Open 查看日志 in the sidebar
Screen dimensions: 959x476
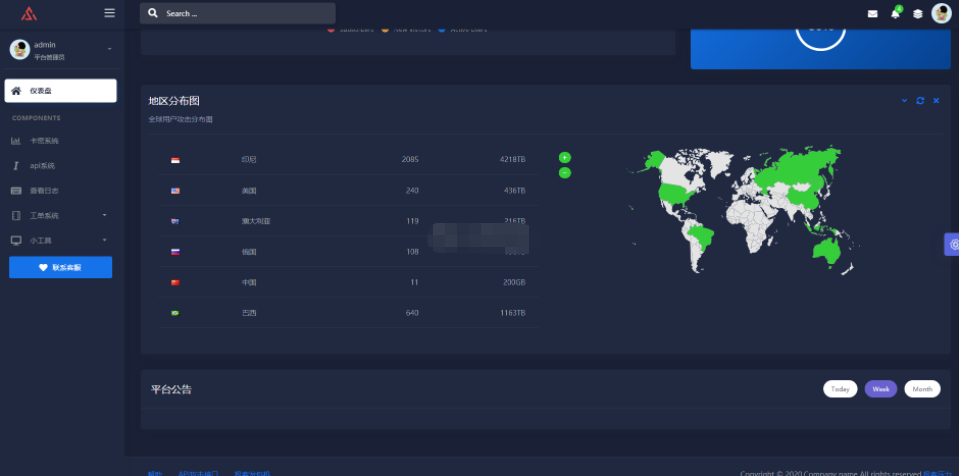point(44,190)
